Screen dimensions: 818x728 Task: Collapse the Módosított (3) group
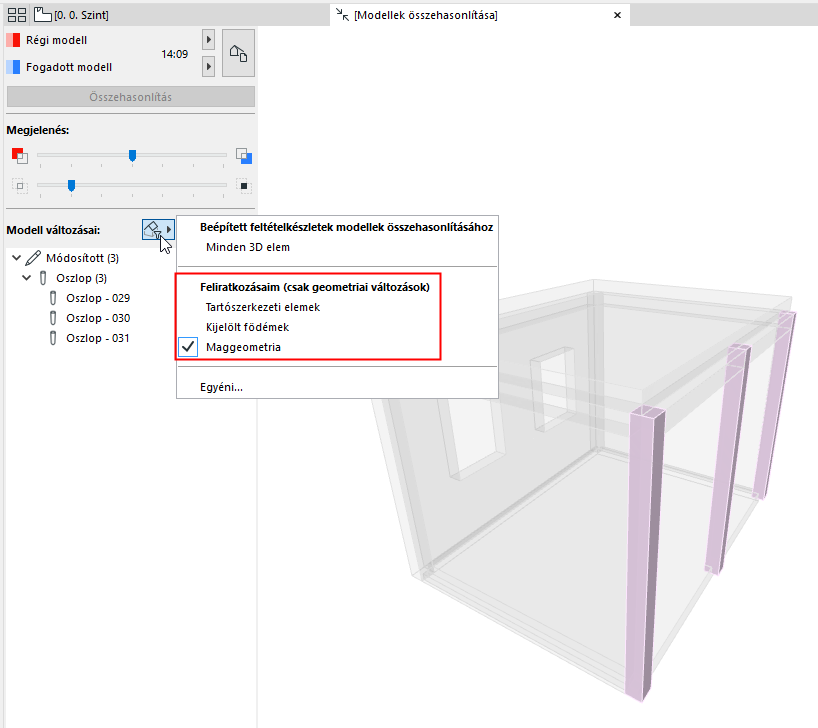click(17, 258)
